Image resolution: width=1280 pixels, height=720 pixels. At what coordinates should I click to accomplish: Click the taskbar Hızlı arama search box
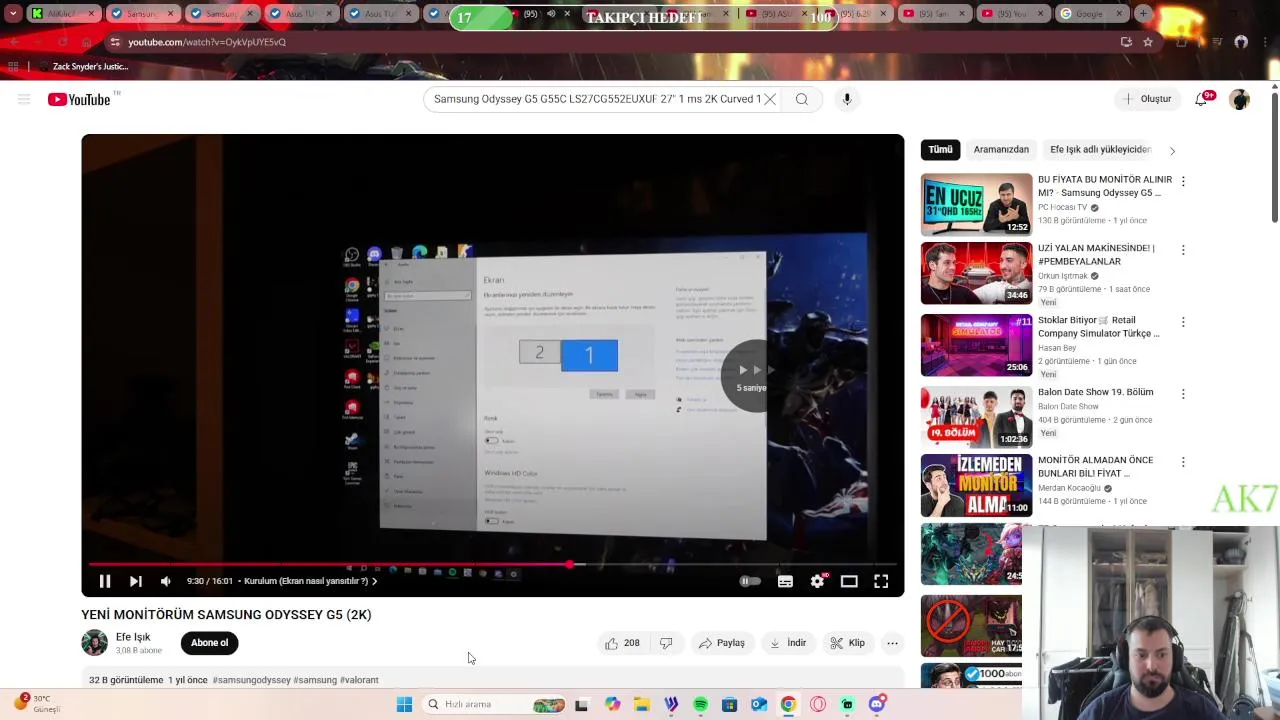pyautogui.click(x=495, y=704)
